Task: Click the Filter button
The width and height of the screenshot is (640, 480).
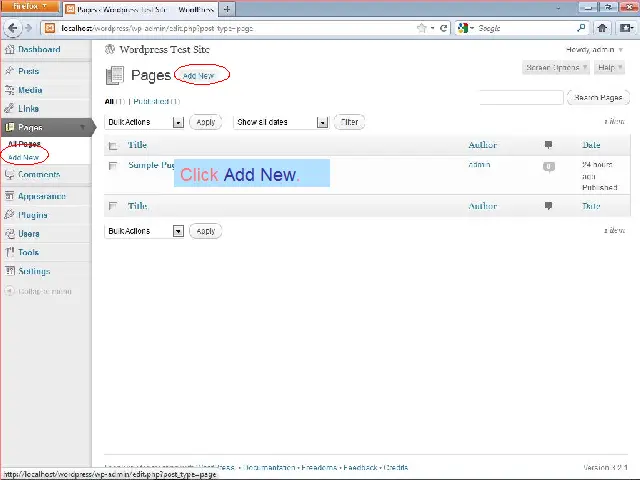Action: (349, 122)
